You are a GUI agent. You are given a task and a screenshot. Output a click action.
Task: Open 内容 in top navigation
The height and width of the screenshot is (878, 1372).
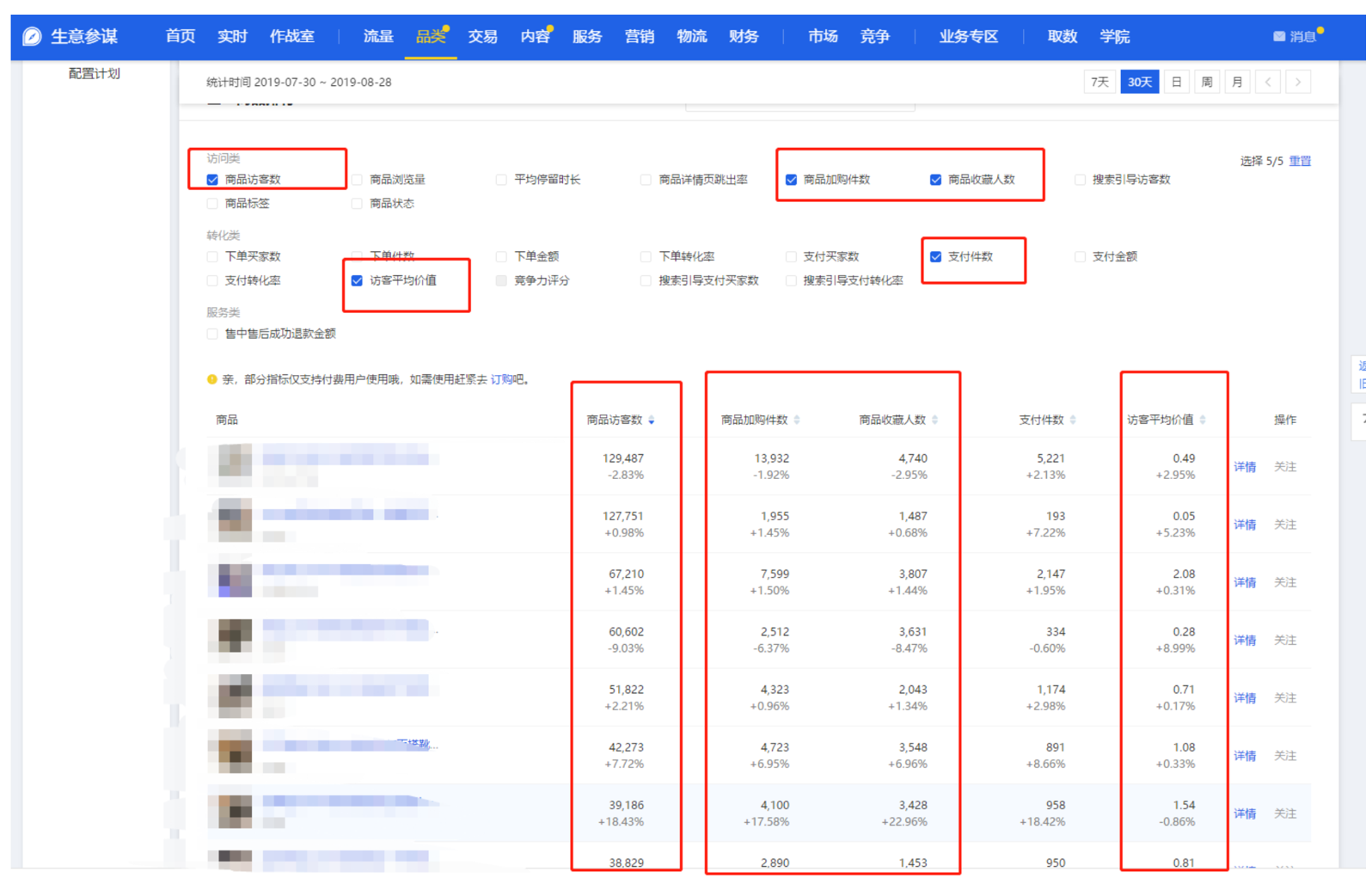point(535,36)
